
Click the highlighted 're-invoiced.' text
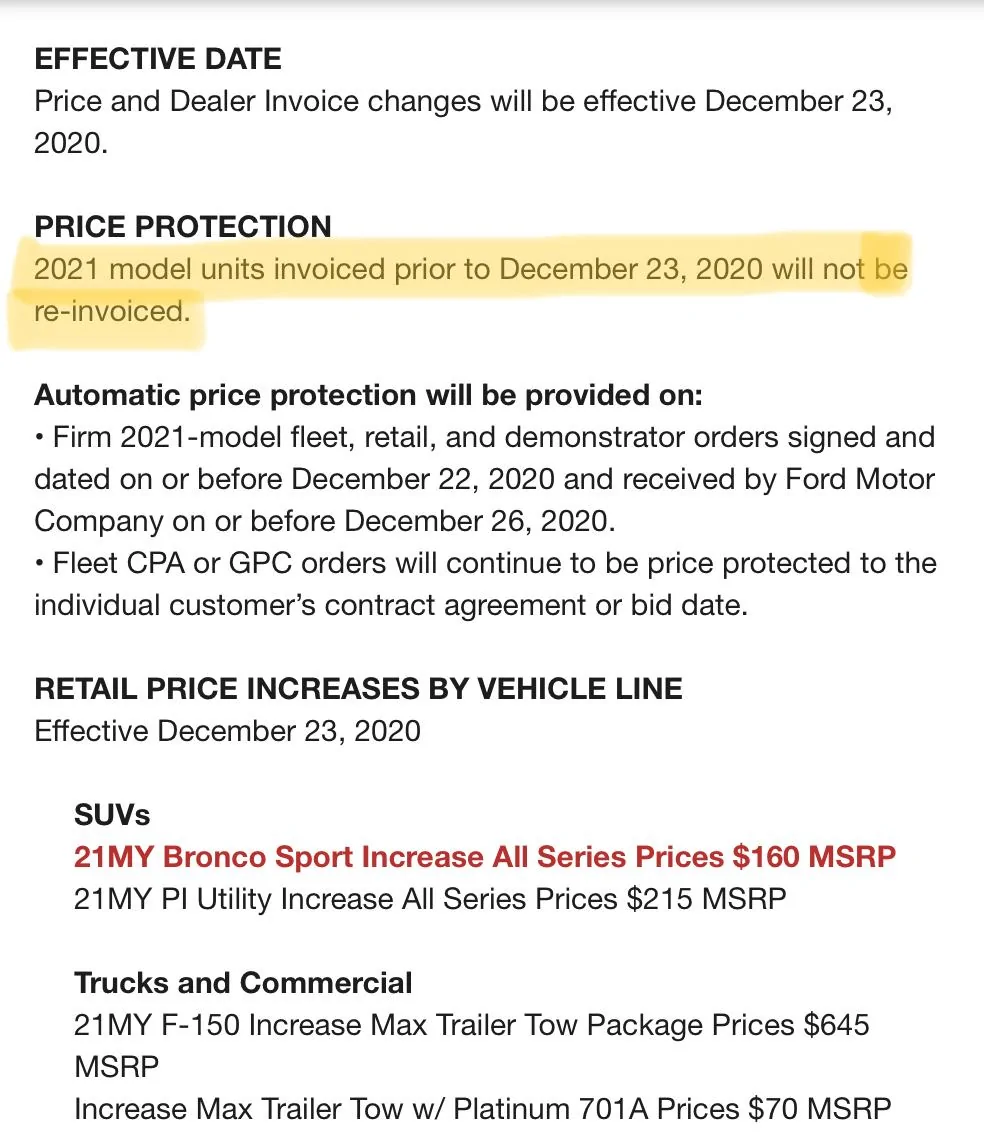pyautogui.click(x=112, y=311)
